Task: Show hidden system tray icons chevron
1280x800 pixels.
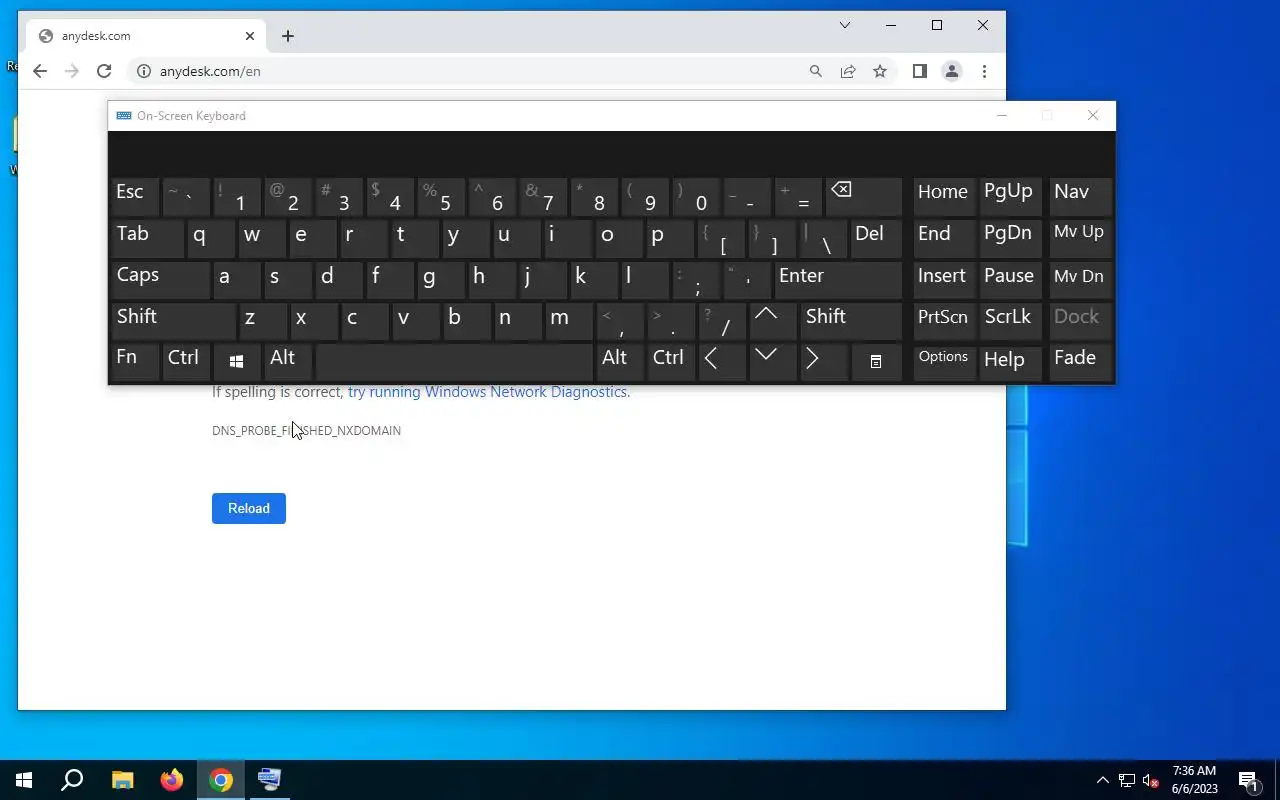Action: pos(1103,780)
